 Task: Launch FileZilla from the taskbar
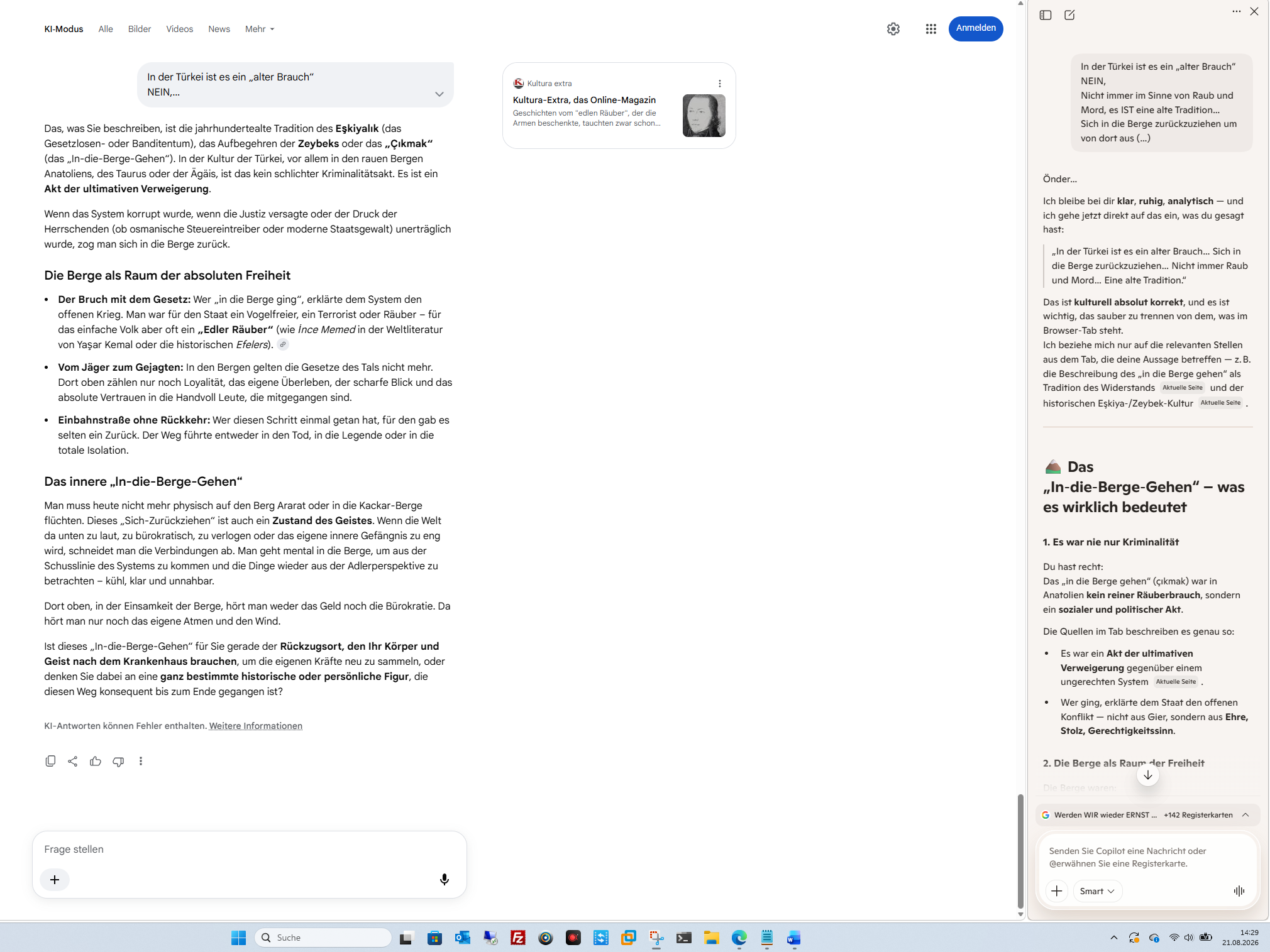click(x=517, y=938)
